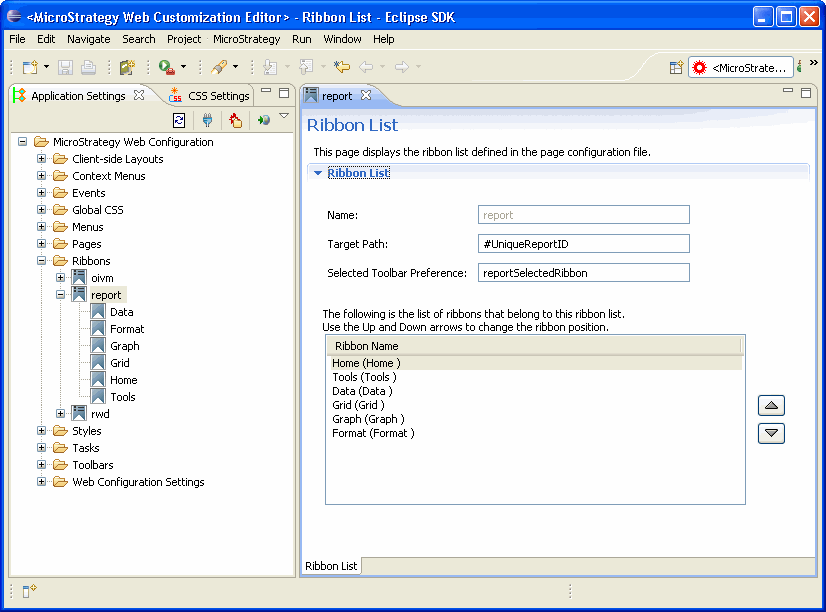Click the Back navigation arrow icon
Screen dimensions: 826x612
366,67
